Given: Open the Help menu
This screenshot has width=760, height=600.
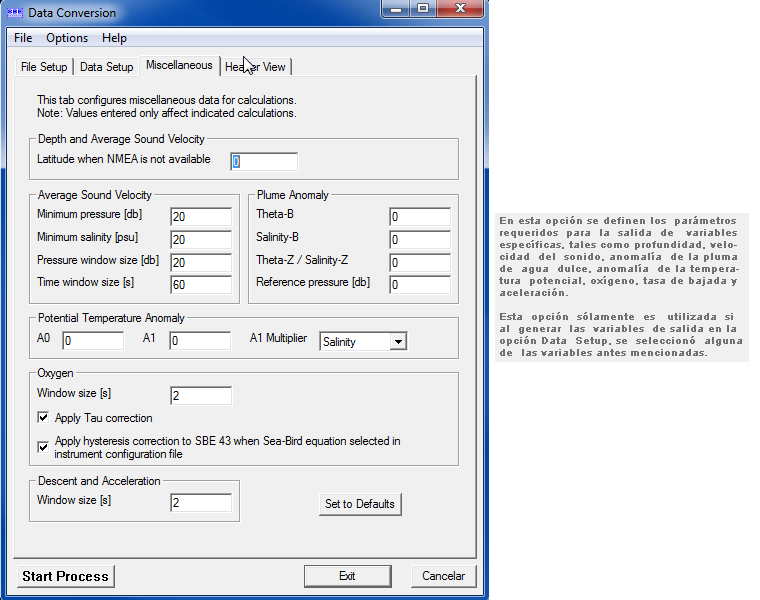Looking at the screenshot, I should coord(114,38).
